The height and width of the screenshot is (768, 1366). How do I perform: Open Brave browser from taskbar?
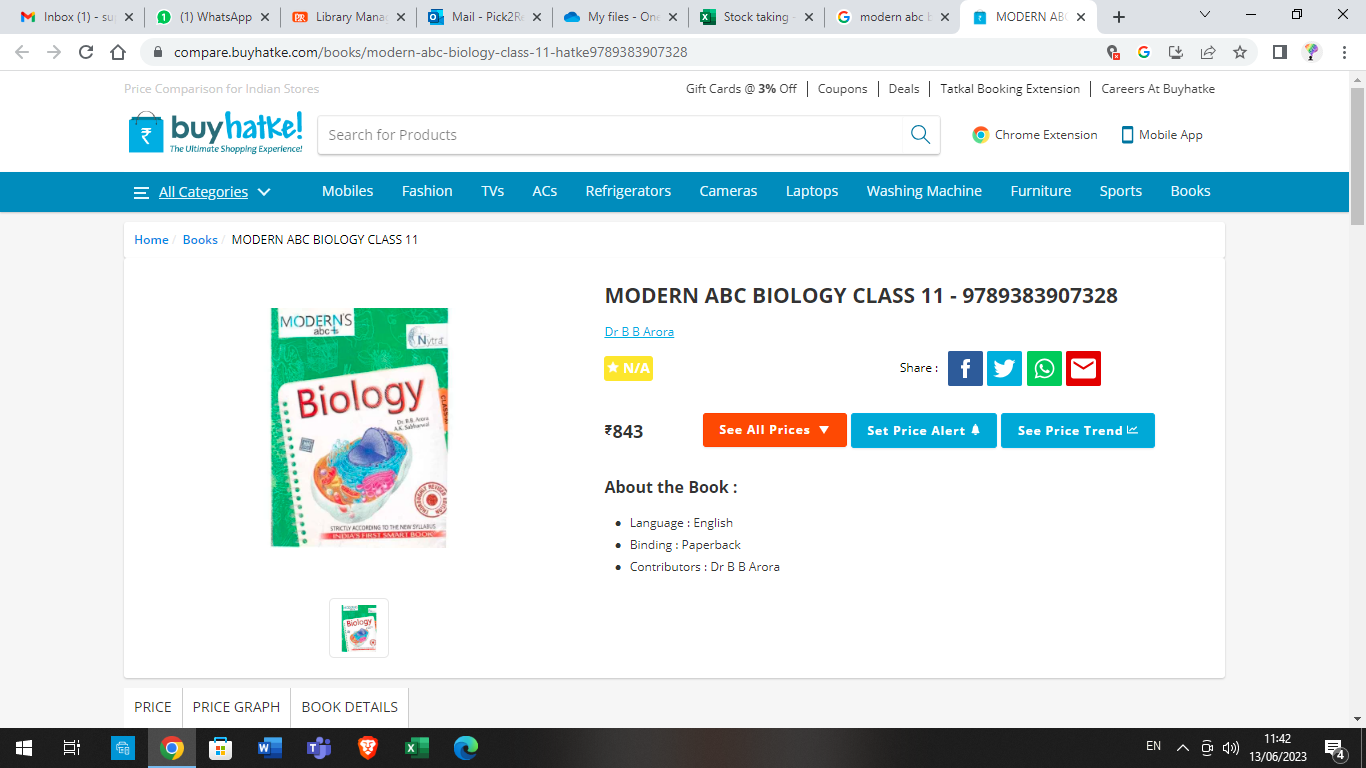tap(367, 747)
